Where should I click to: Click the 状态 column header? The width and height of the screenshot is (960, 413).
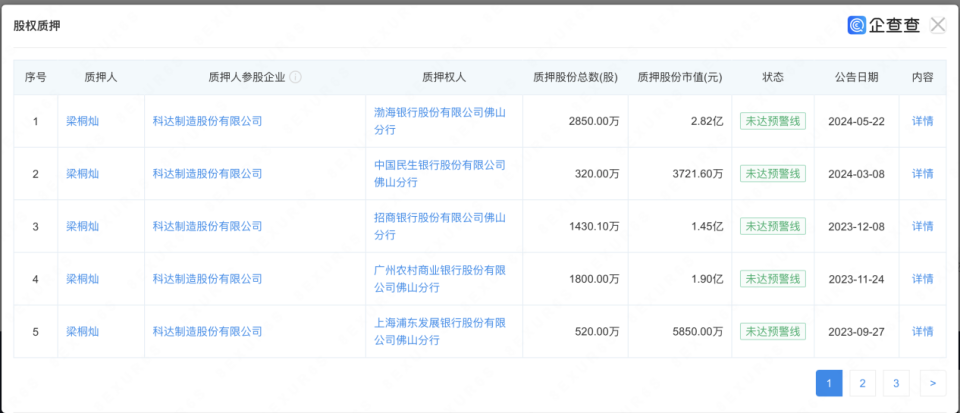tap(773, 77)
